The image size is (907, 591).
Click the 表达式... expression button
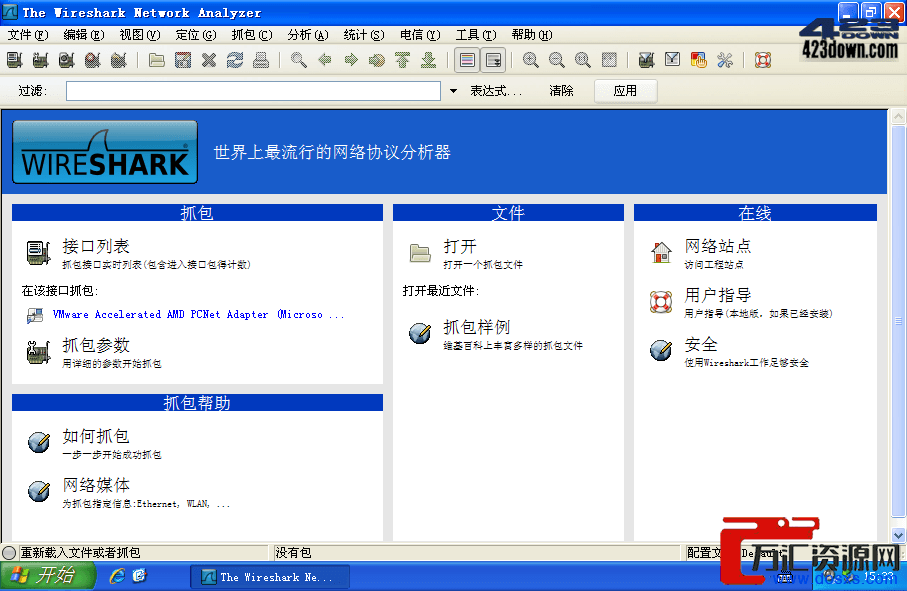496,91
